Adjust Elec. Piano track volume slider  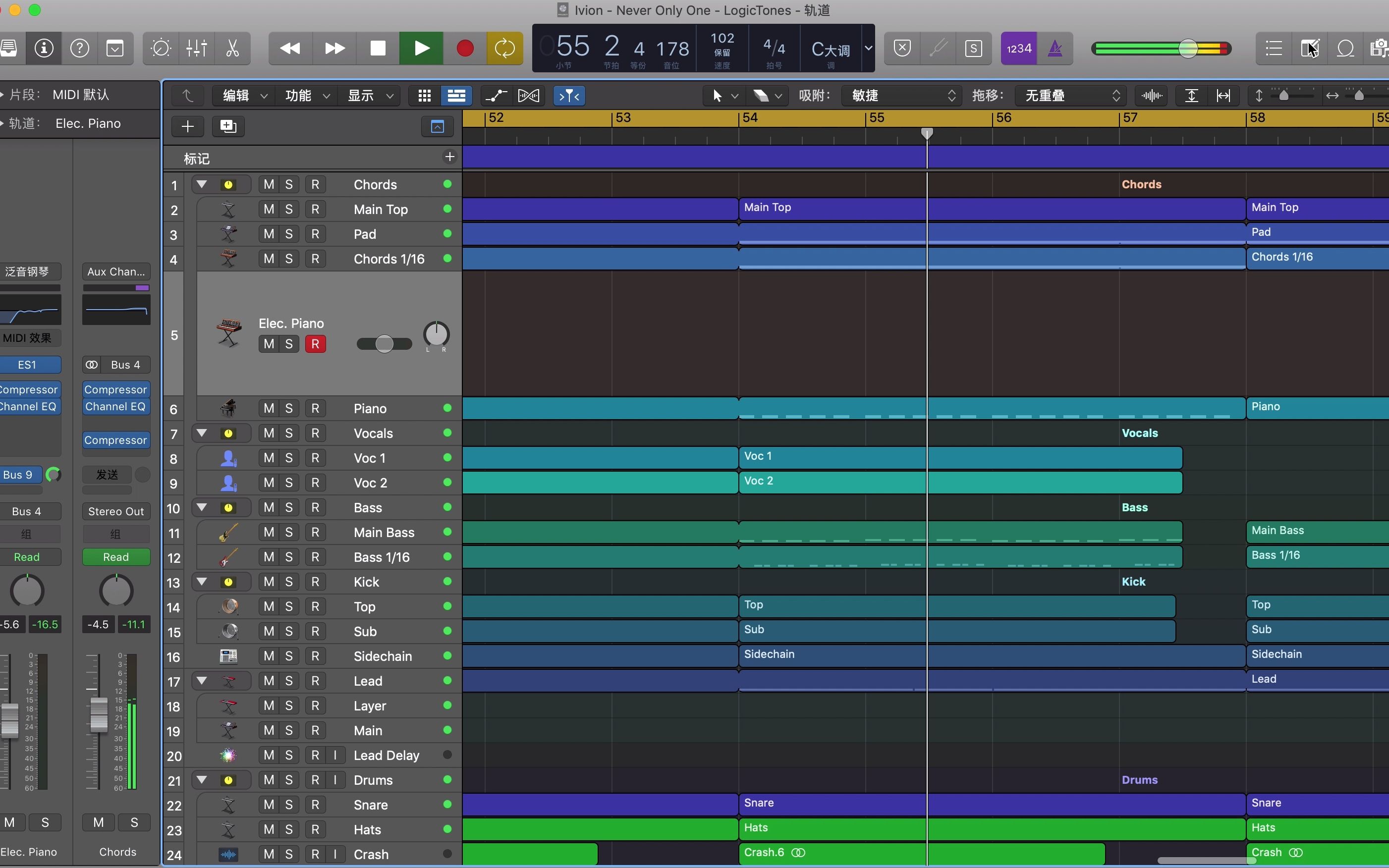[x=384, y=344]
